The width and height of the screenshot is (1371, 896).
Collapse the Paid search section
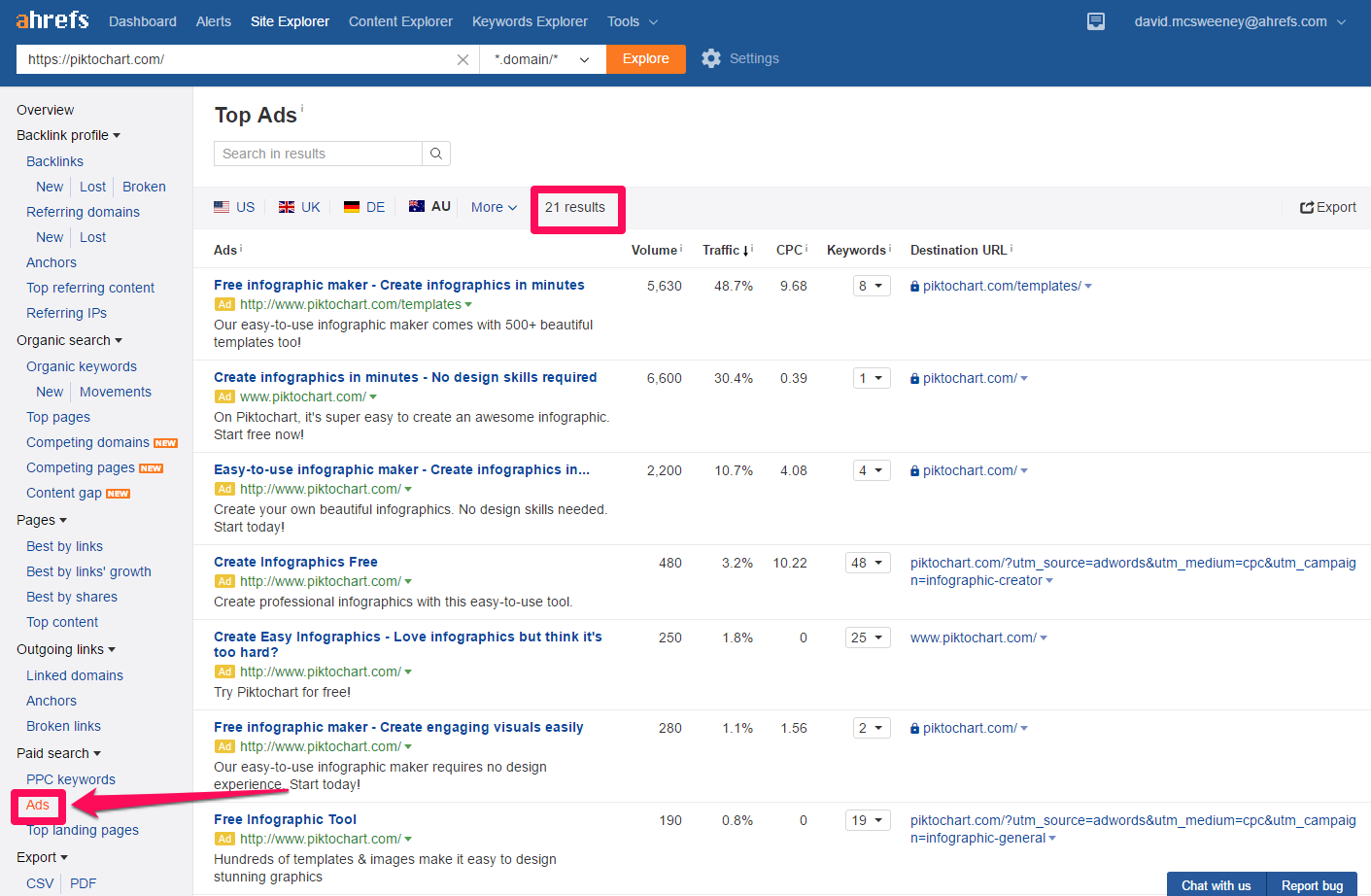coord(58,753)
